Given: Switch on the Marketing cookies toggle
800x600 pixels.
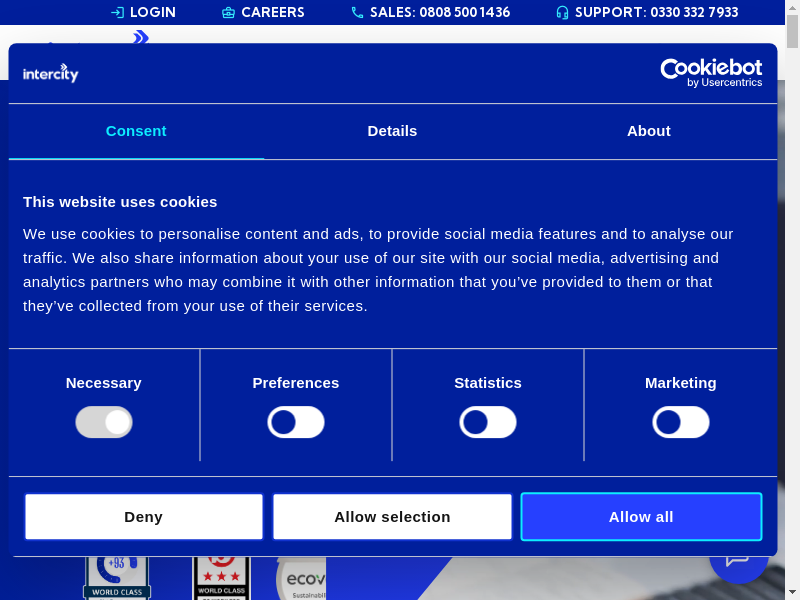Looking at the screenshot, I should pyautogui.click(x=681, y=422).
